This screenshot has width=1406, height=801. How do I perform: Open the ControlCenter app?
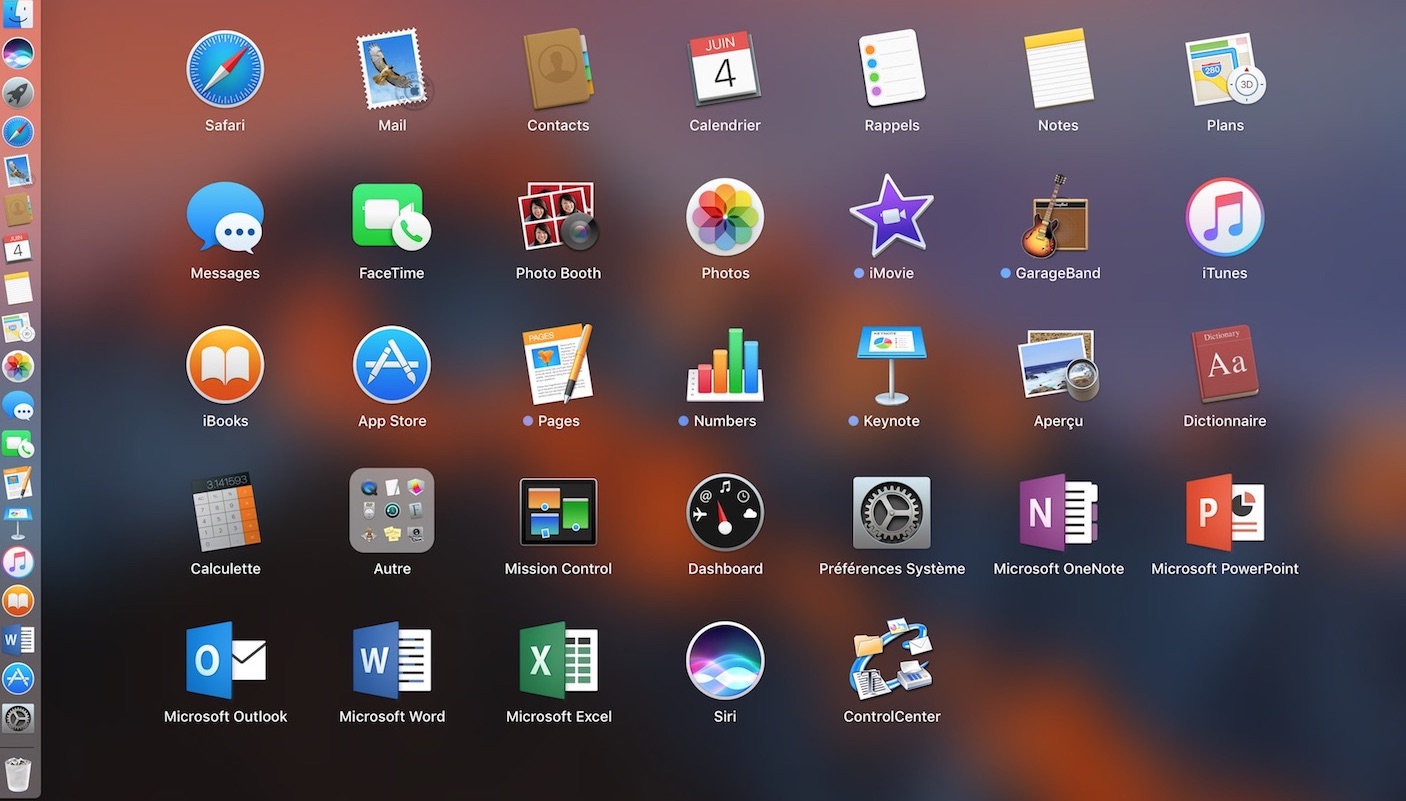[891, 660]
